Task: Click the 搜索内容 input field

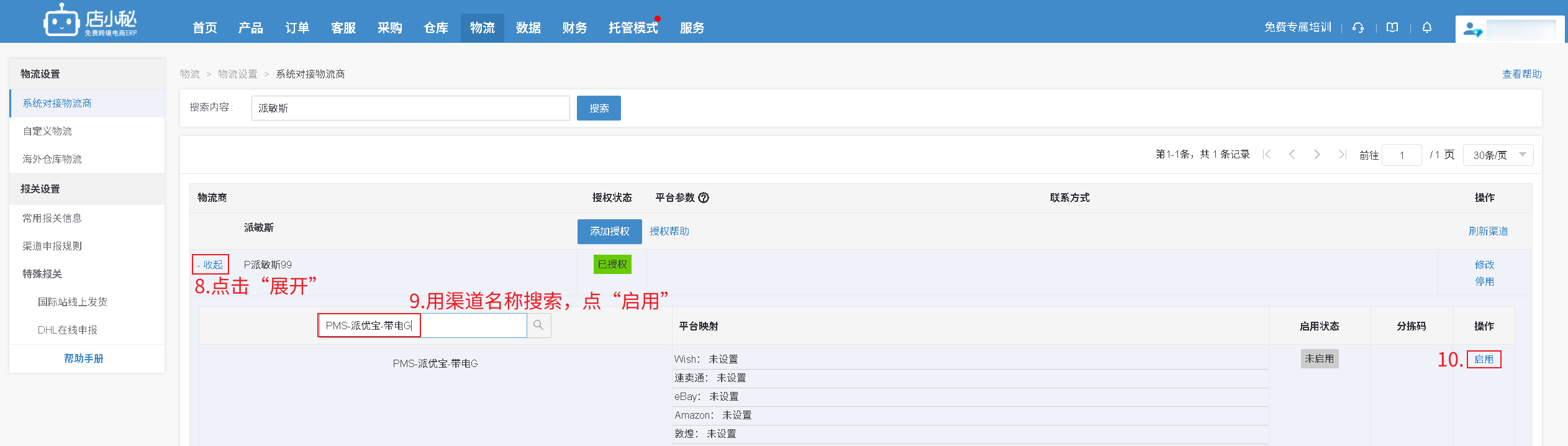Action: [410, 108]
